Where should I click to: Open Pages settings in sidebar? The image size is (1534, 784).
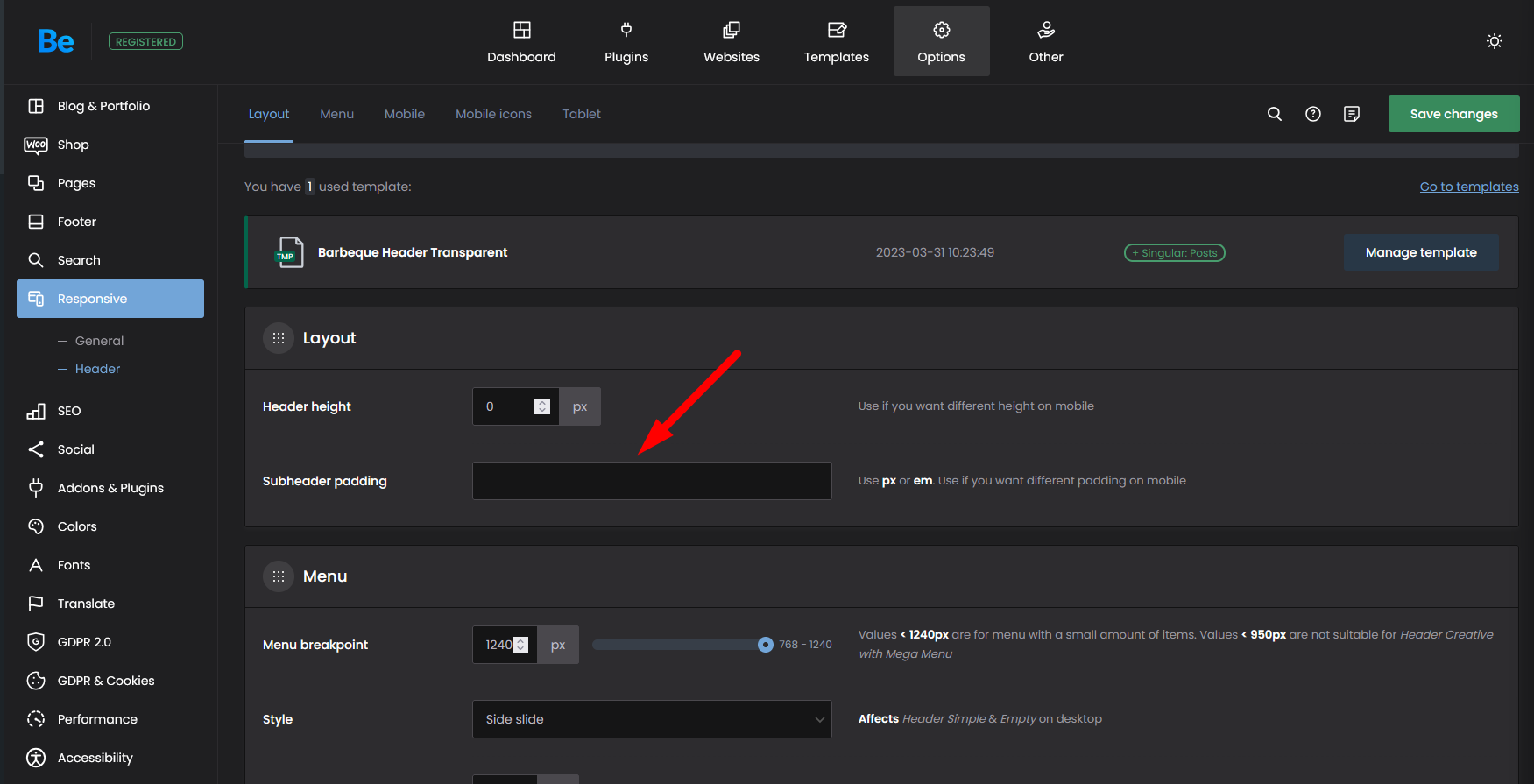point(110,183)
